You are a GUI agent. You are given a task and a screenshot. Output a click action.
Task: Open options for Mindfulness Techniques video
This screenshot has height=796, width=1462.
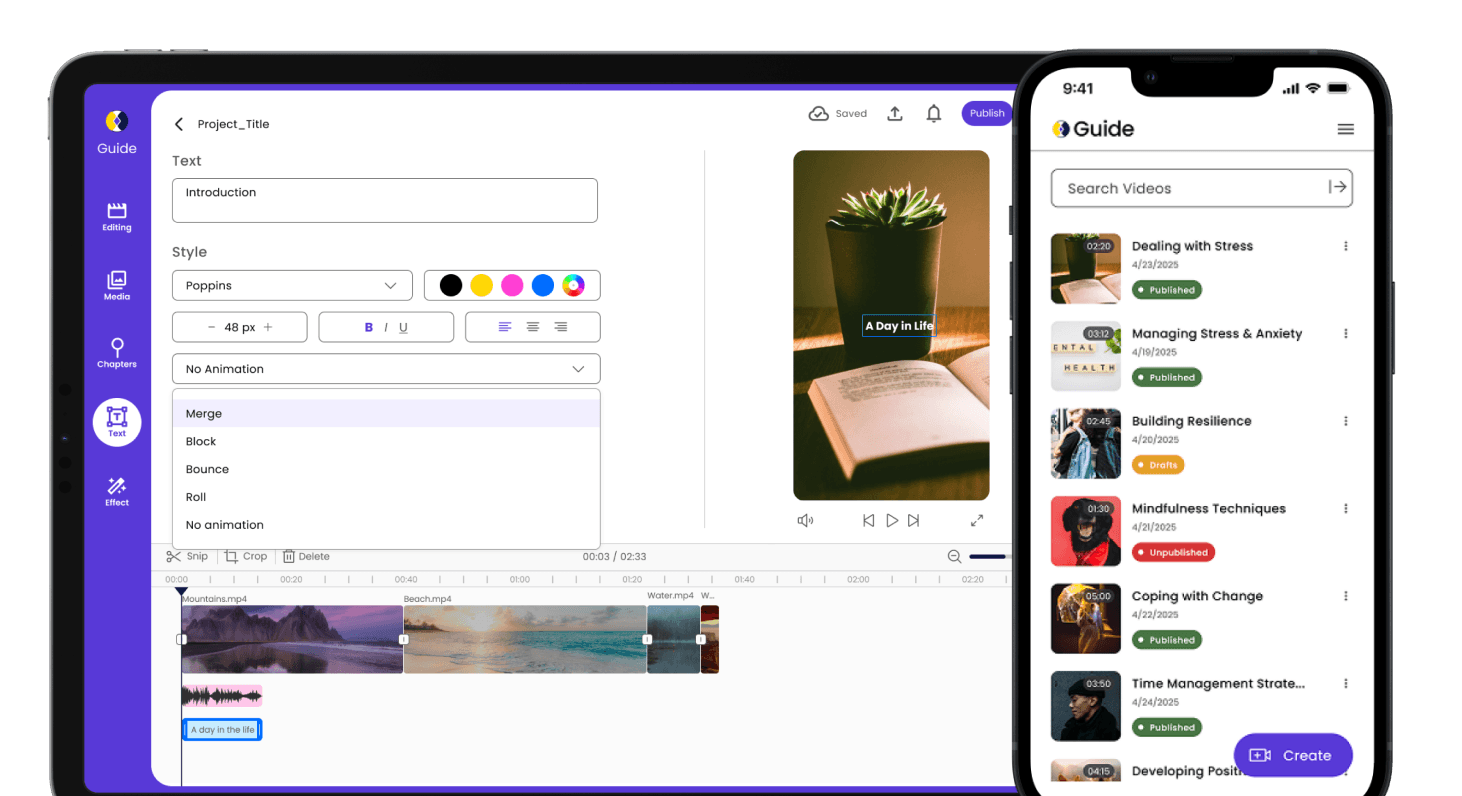(1346, 508)
